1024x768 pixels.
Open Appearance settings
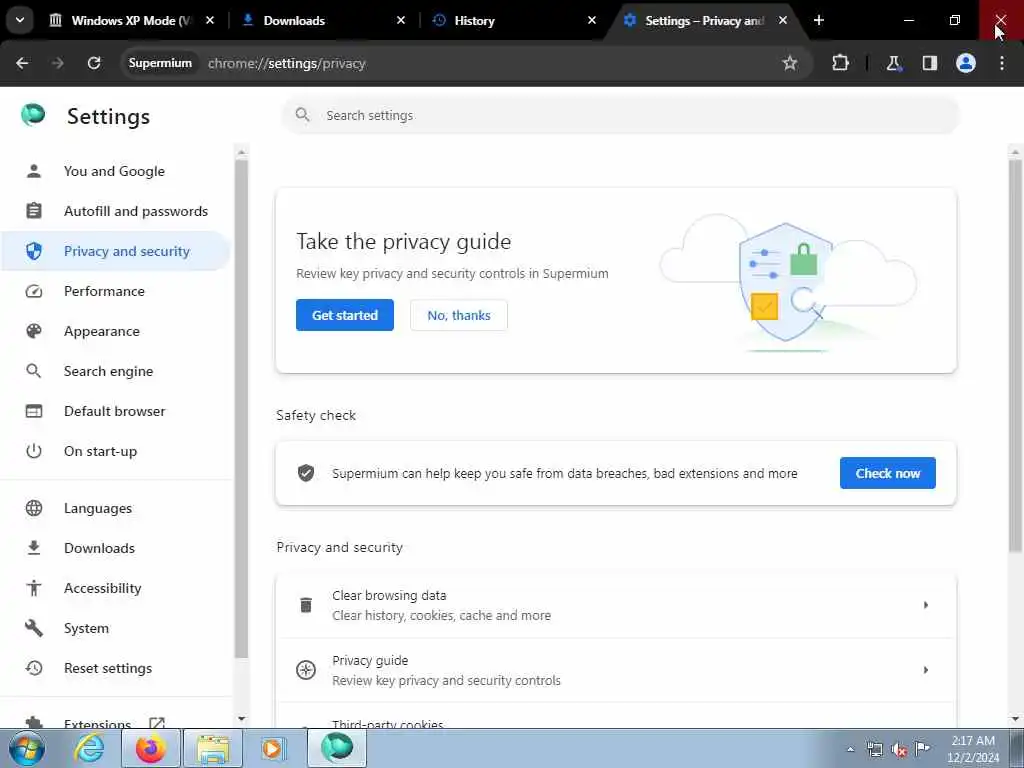(115, 331)
